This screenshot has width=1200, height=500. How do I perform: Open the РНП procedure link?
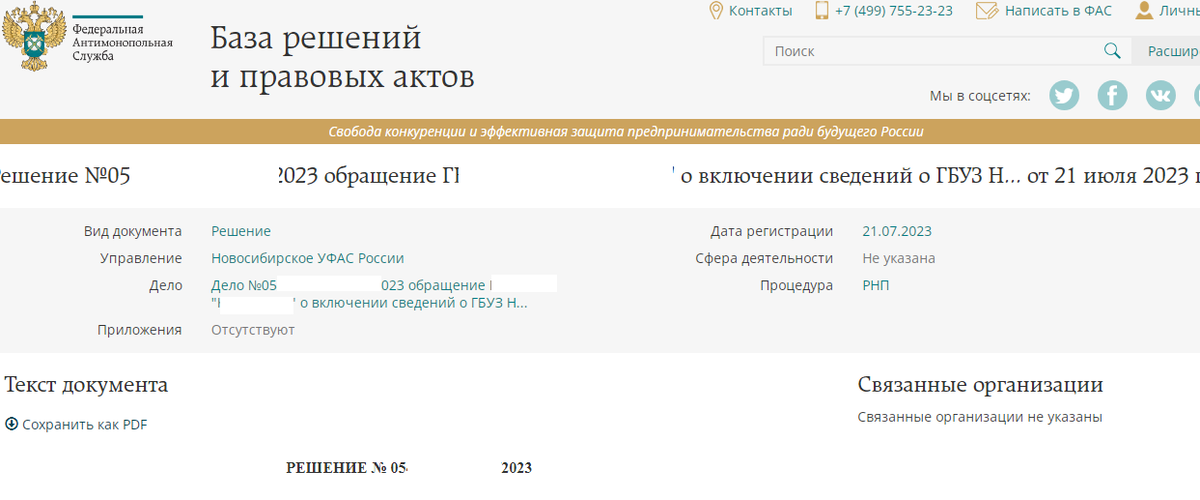(x=875, y=285)
